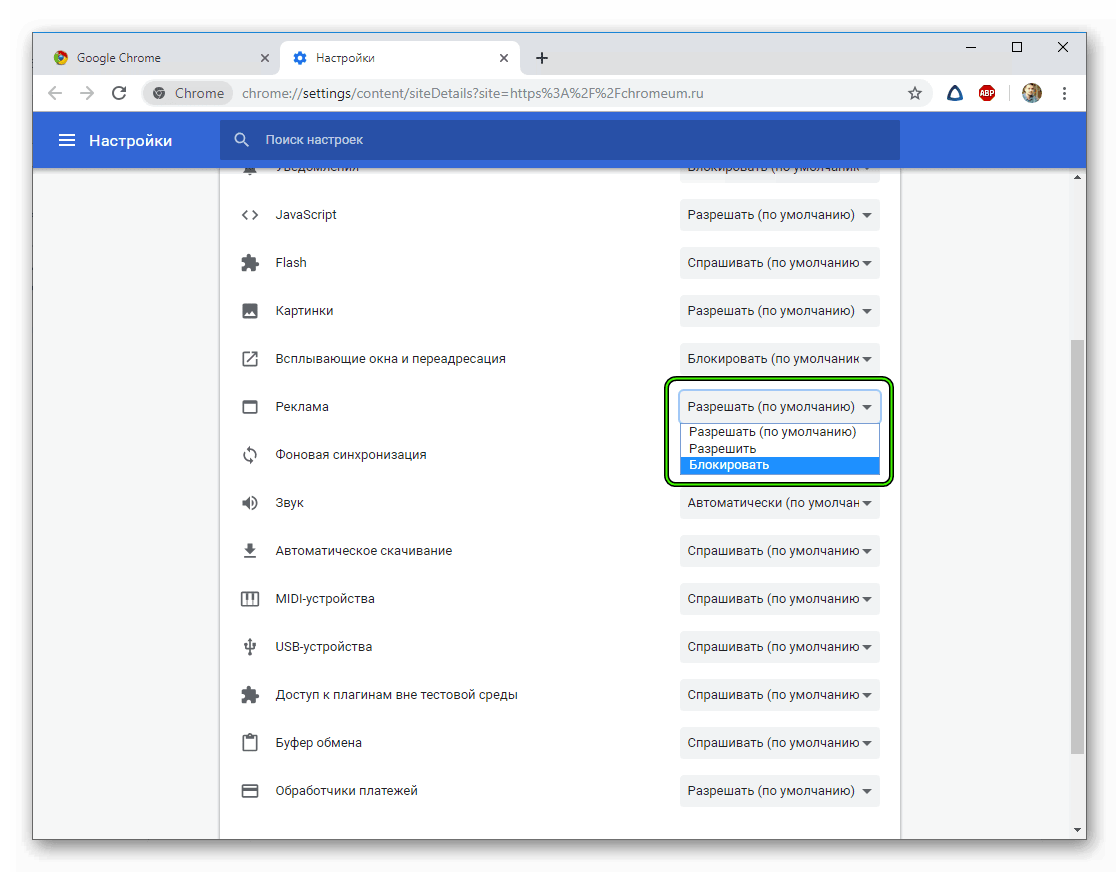Click the Обработчики платежей label
The width and height of the screenshot is (1119, 872).
click(x=346, y=791)
